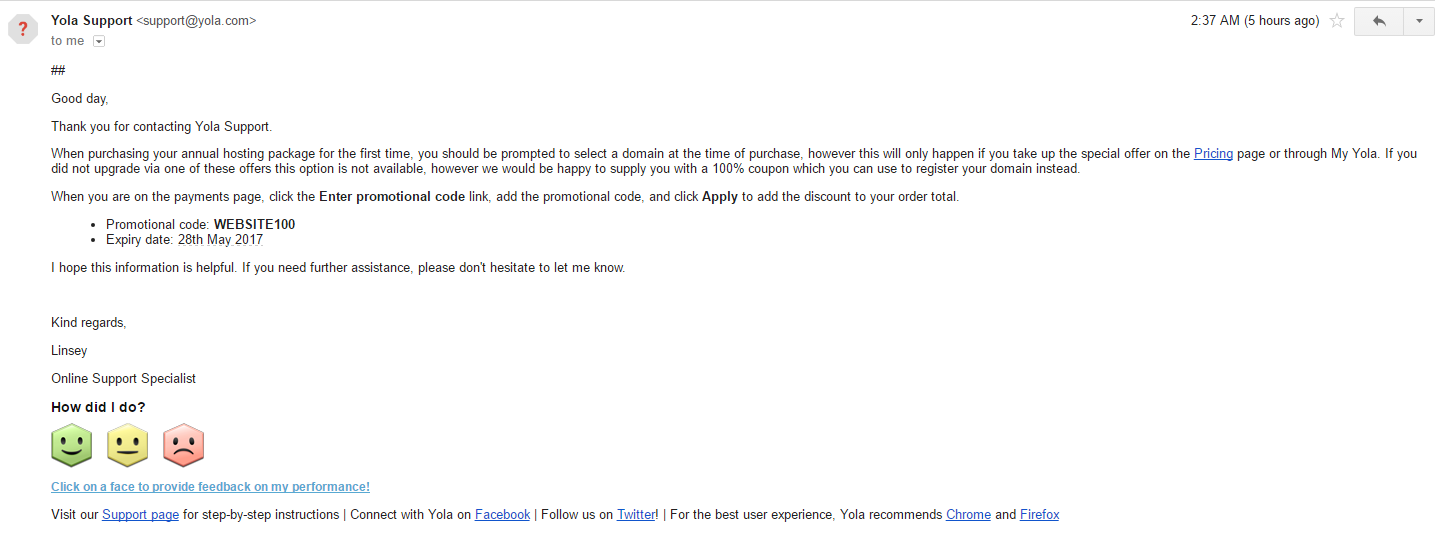Screen dimensions: 1447x543
Task: Click the 'to me' recipient text
Action: pyautogui.click(x=68, y=41)
